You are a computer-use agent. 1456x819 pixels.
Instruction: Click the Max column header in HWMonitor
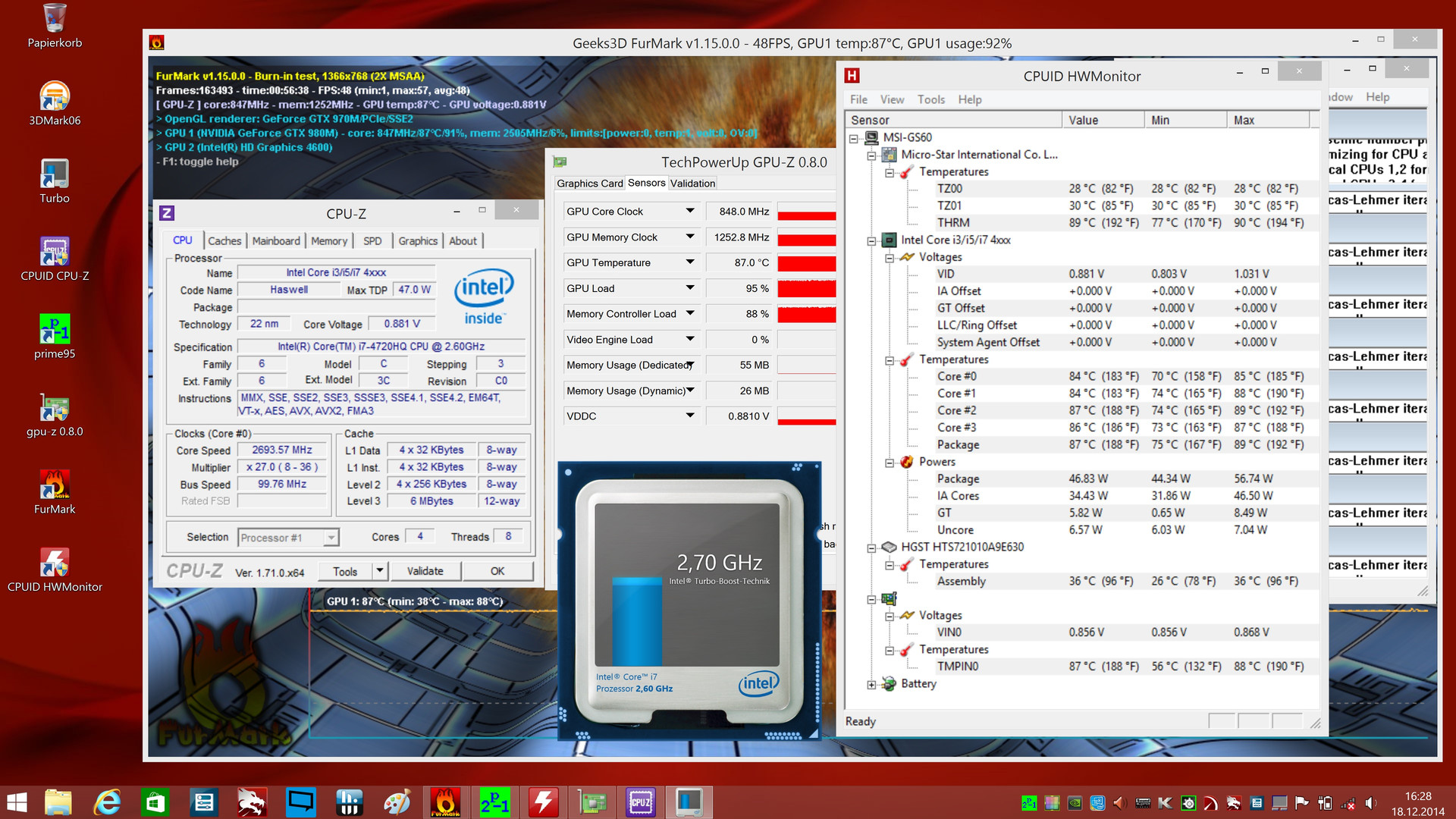tap(1268, 120)
